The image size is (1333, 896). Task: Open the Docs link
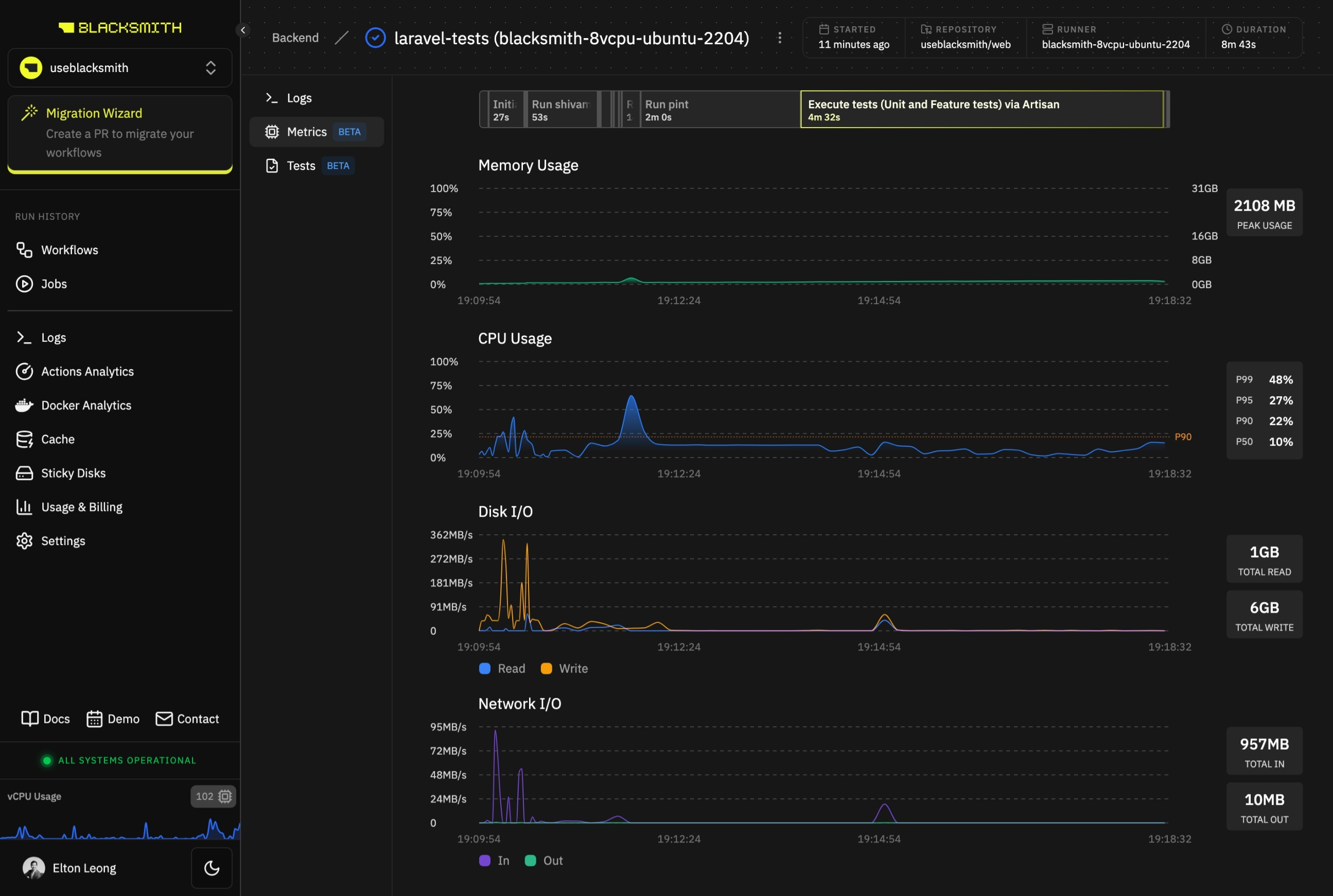(x=45, y=719)
